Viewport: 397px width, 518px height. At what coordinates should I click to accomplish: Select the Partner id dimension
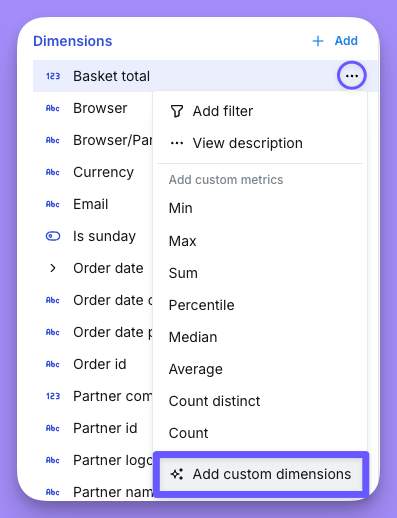[105, 428]
